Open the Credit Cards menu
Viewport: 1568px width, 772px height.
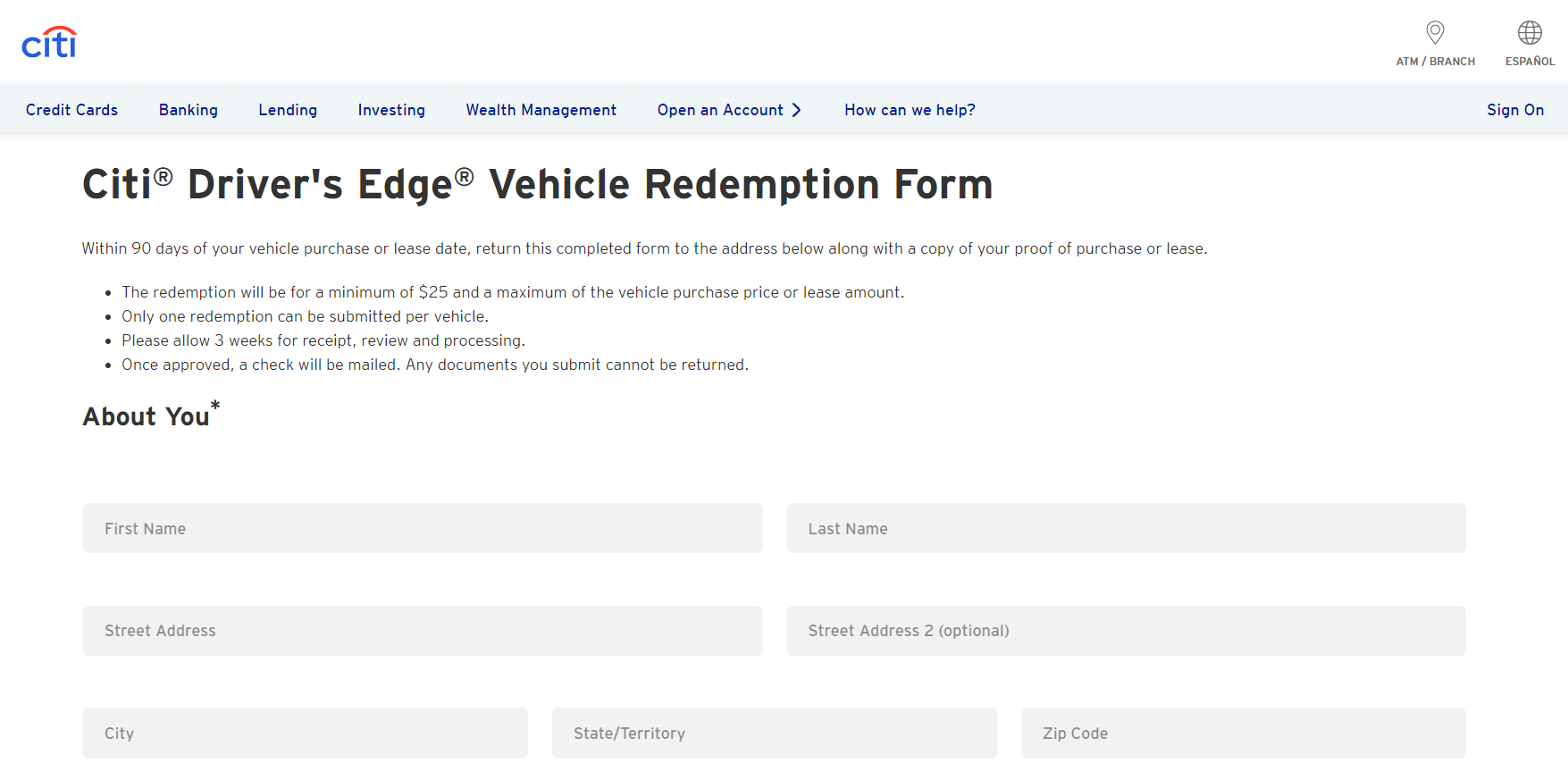71,110
